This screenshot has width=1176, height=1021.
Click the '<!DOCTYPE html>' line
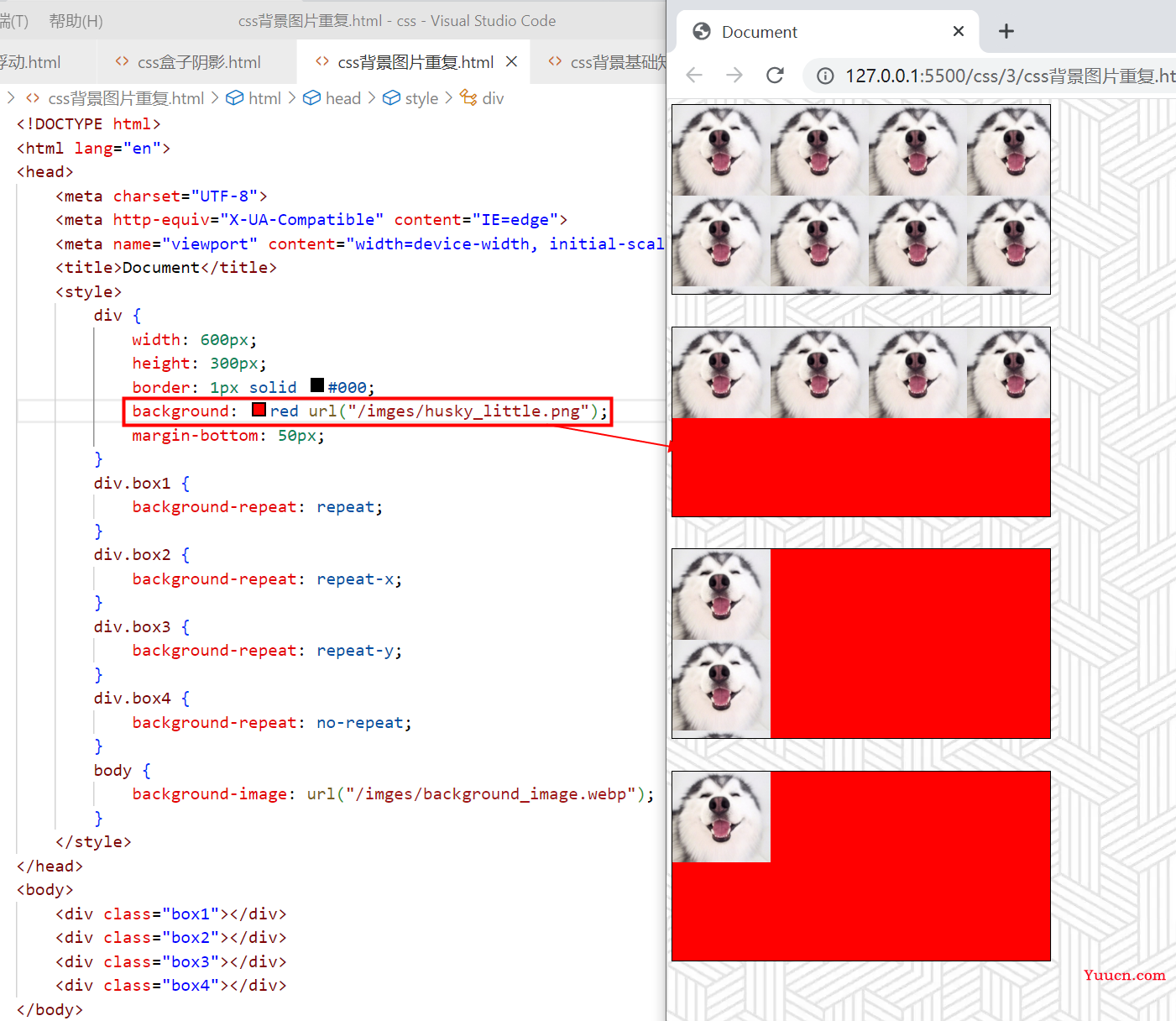(88, 124)
